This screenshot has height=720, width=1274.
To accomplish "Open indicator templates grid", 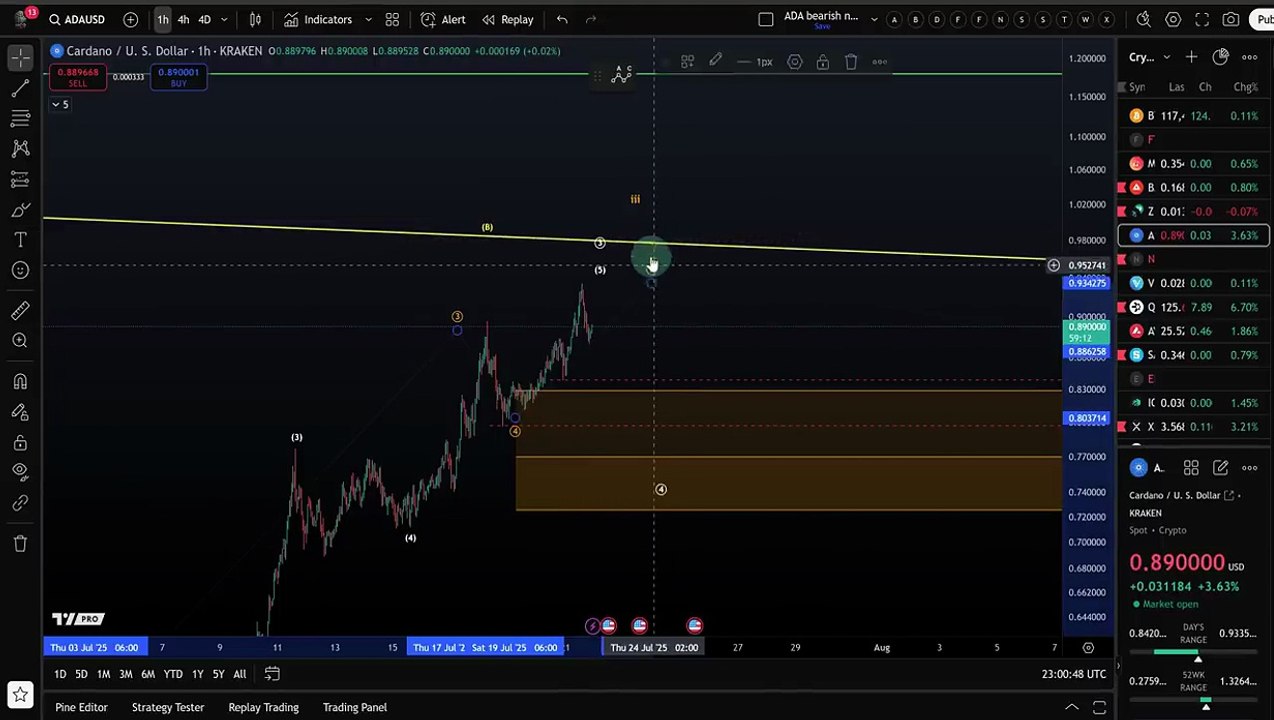I will (x=392, y=19).
